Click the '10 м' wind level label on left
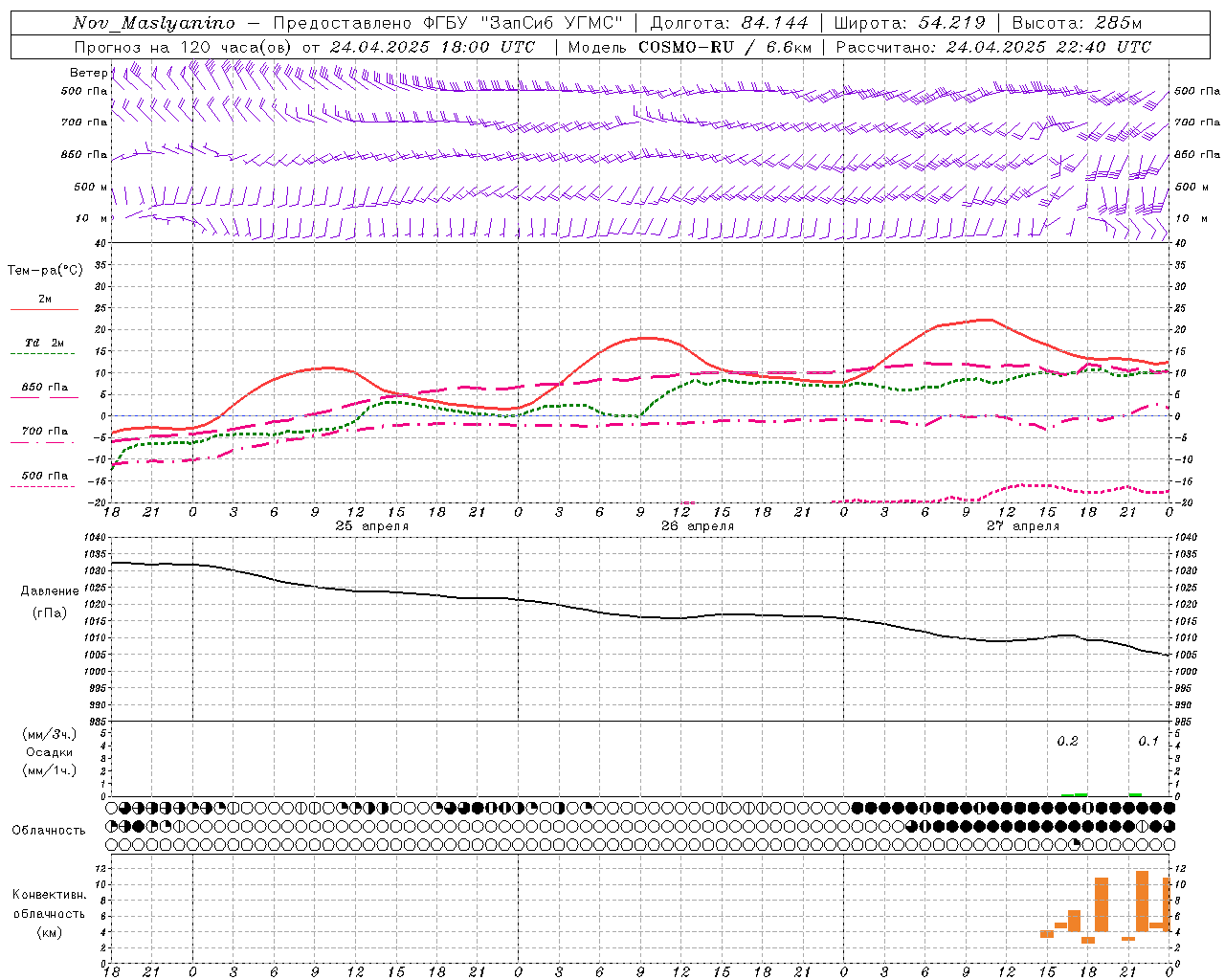1225x980 pixels. click(92, 218)
